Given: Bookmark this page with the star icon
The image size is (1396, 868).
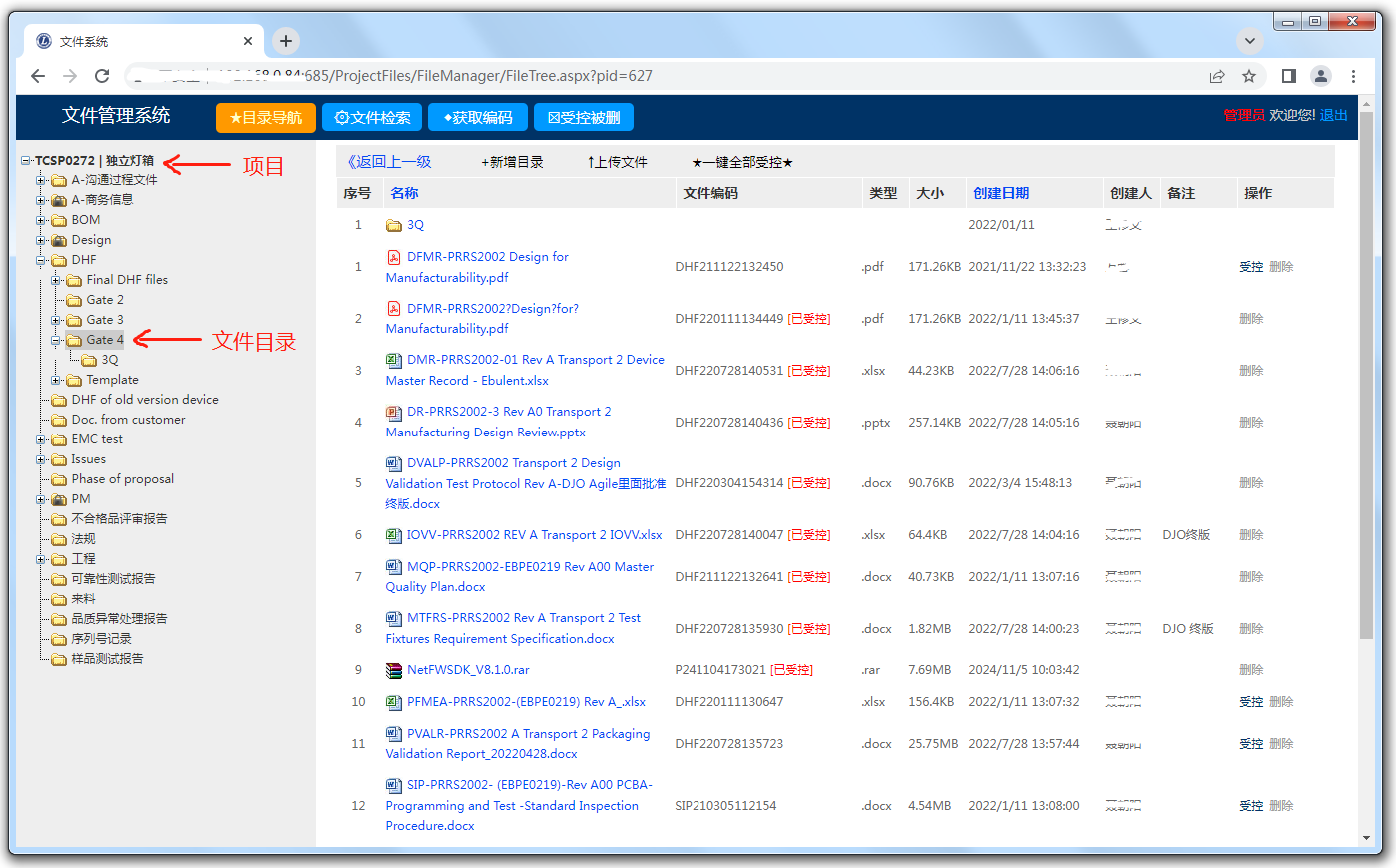Looking at the screenshot, I should tap(1249, 76).
